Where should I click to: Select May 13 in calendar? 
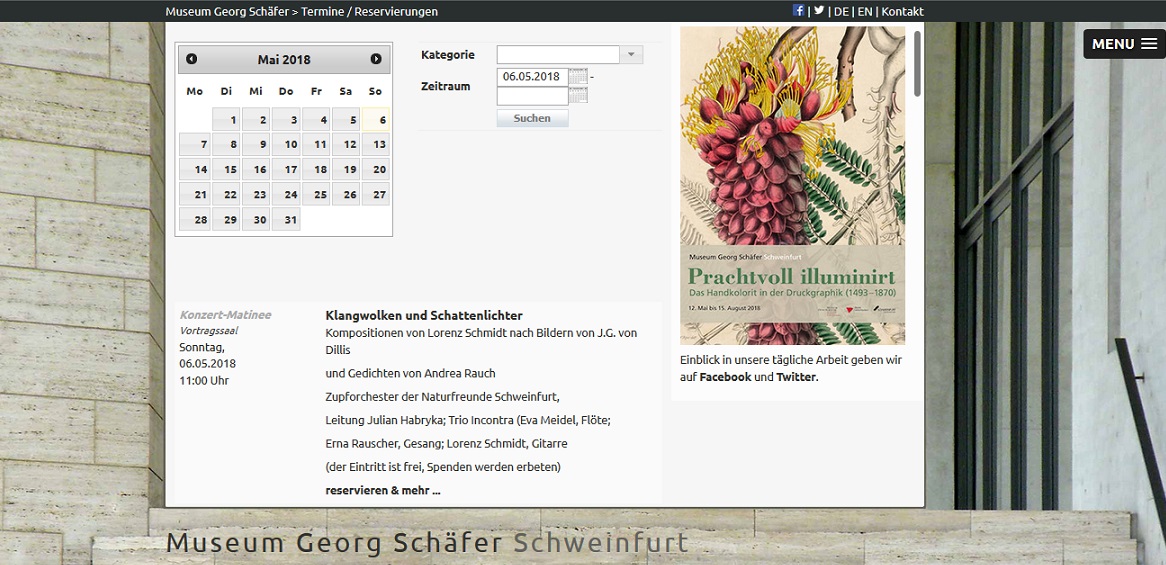(x=376, y=144)
